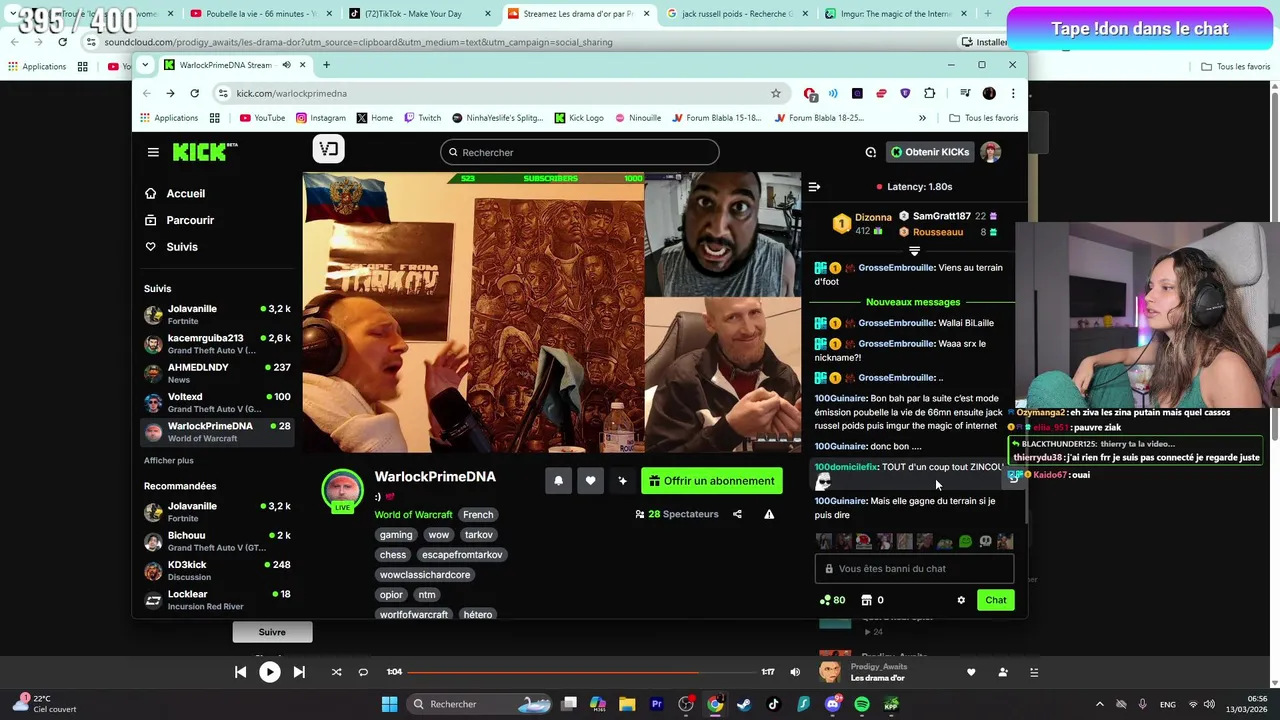This screenshot has width=1280, height=720.
Task: Toggle the heart follow button for WarlockPrimeDNA
Action: 590,481
